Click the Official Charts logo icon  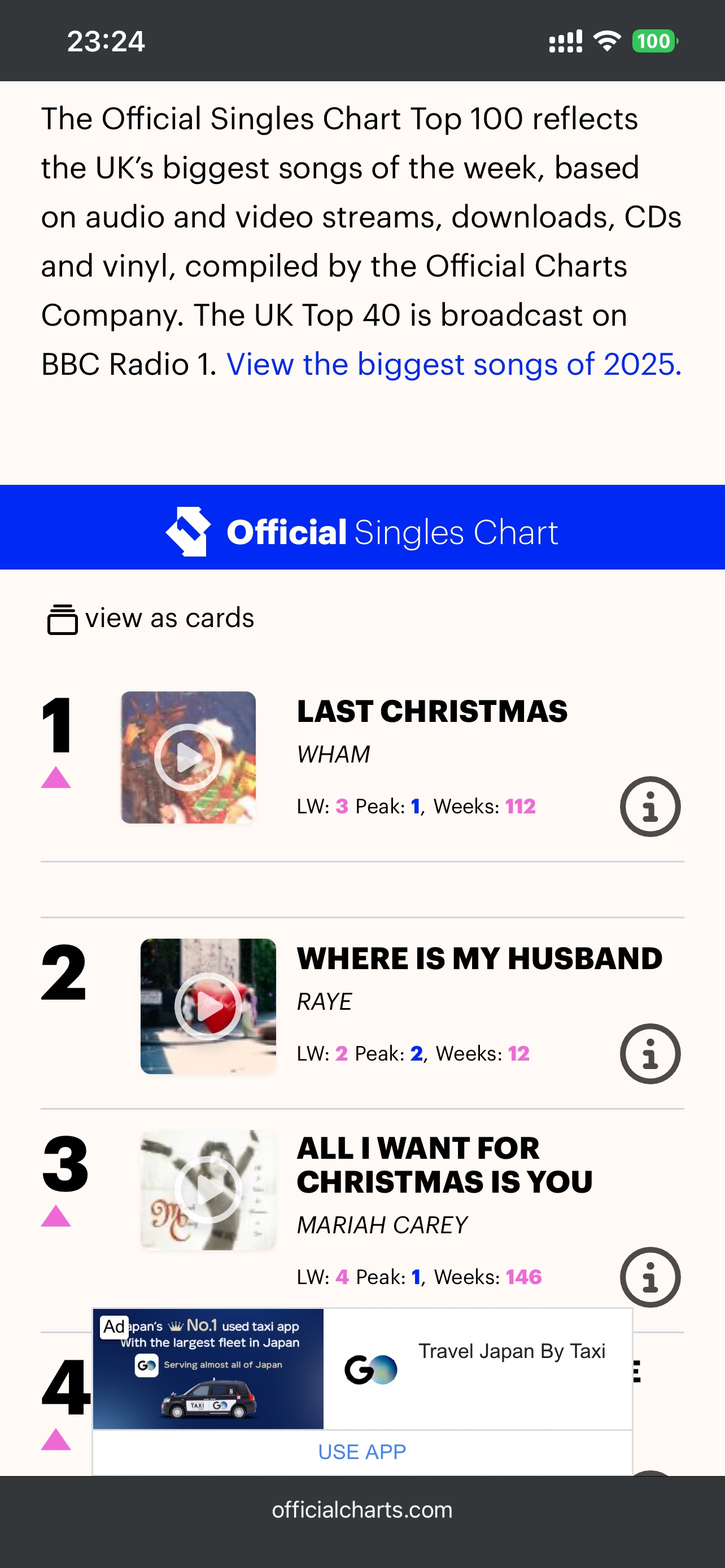189,531
